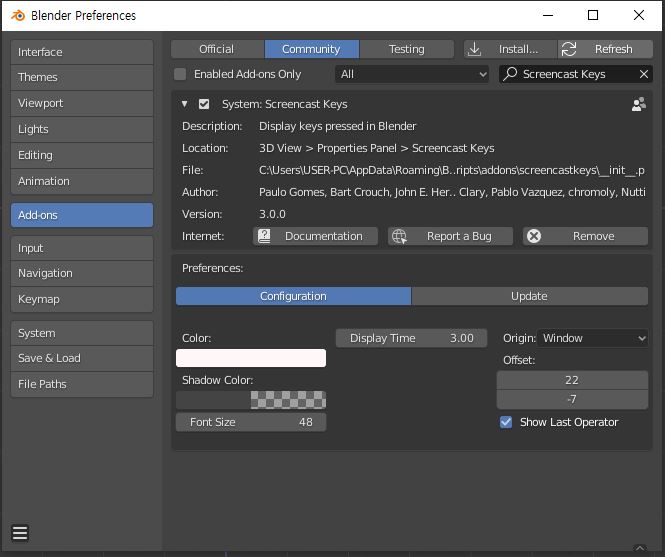This screenshot has width=665, height=557.
Task: Click the System: Screencast Keys title
Action: [285, 104]
